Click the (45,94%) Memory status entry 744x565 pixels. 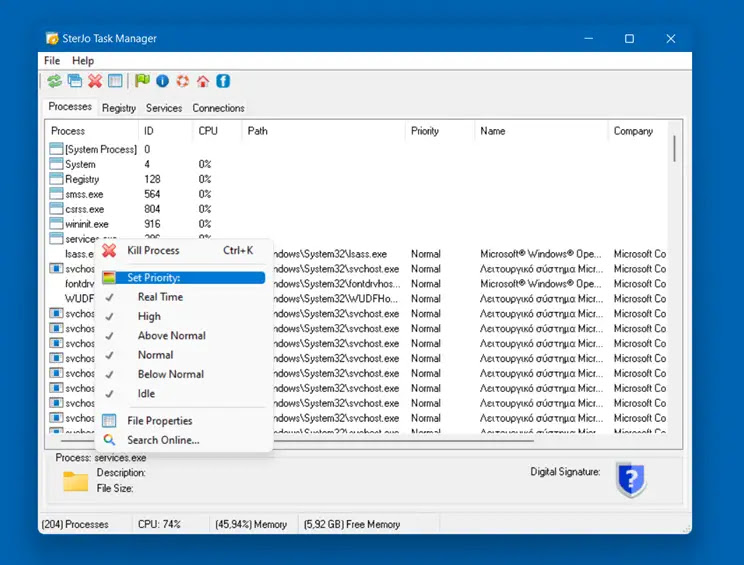251,524
